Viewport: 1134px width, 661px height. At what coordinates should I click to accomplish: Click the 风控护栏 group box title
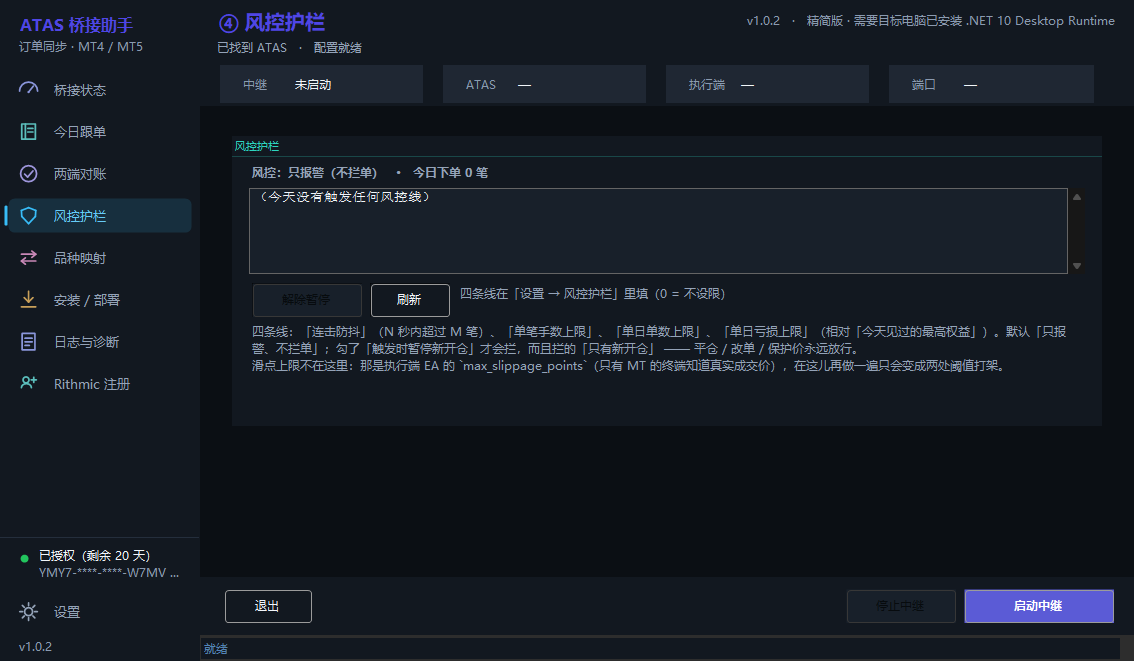tap(257, 146)
